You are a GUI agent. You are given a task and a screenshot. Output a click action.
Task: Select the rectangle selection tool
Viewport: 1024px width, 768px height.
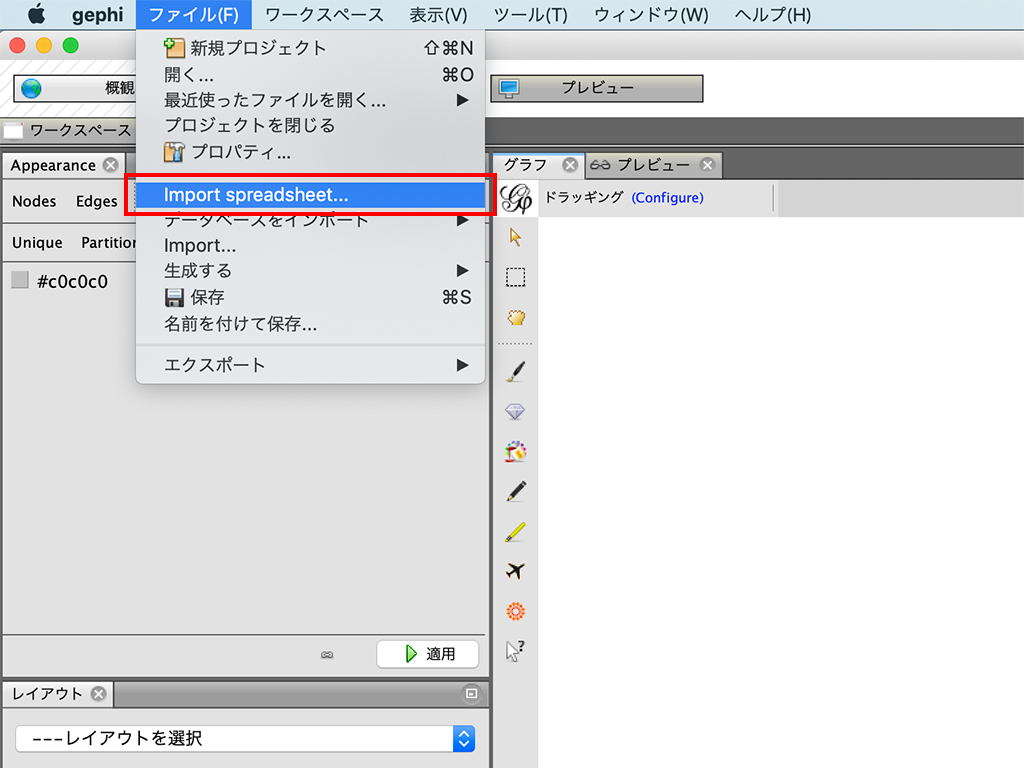tap(516, 277)
